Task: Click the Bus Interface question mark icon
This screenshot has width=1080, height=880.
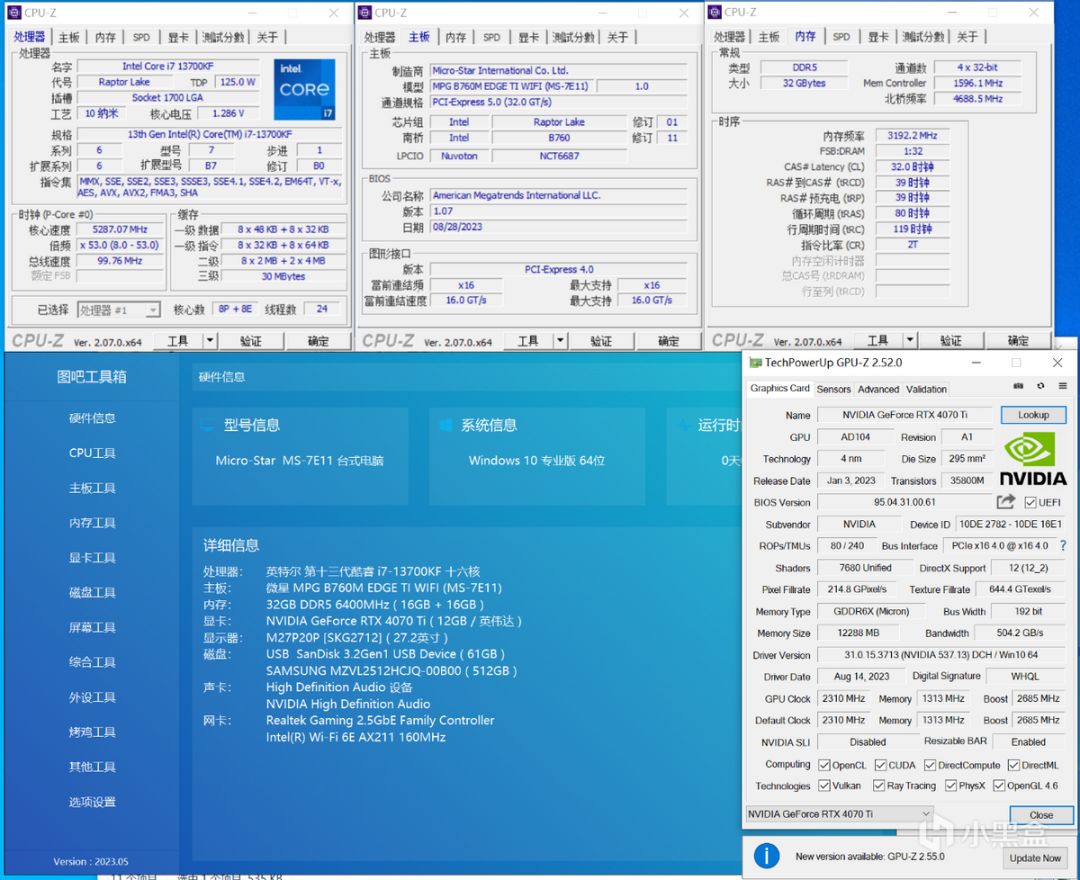Action: [x=1062, y=546]
